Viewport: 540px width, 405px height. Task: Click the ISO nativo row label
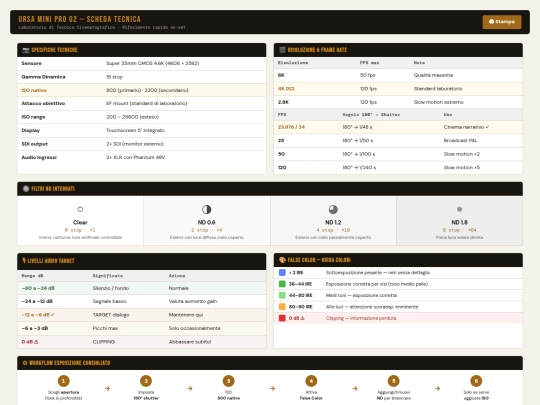point(34,90)
